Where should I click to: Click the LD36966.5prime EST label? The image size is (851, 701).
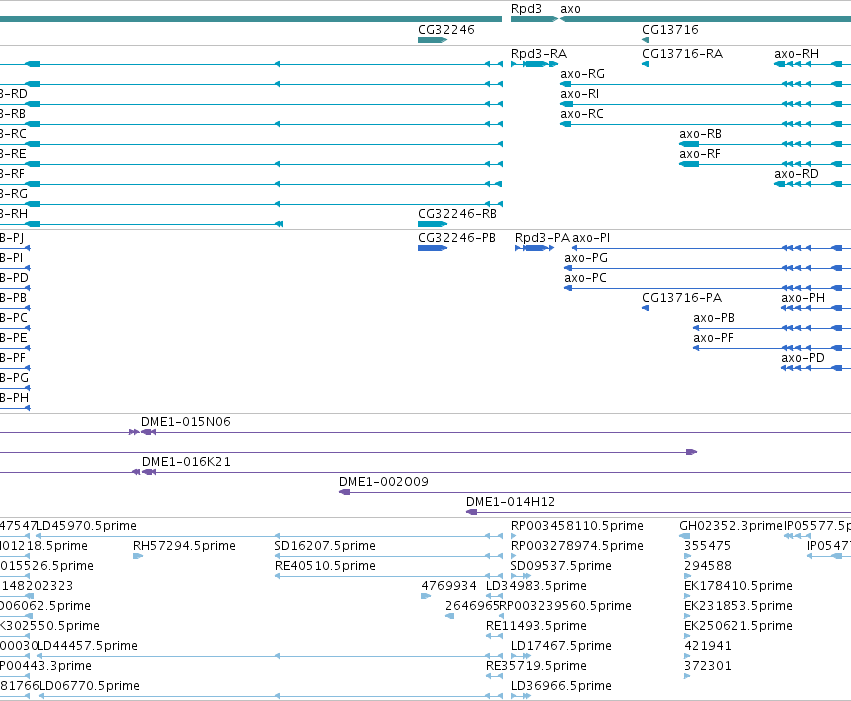click(561, 686)
